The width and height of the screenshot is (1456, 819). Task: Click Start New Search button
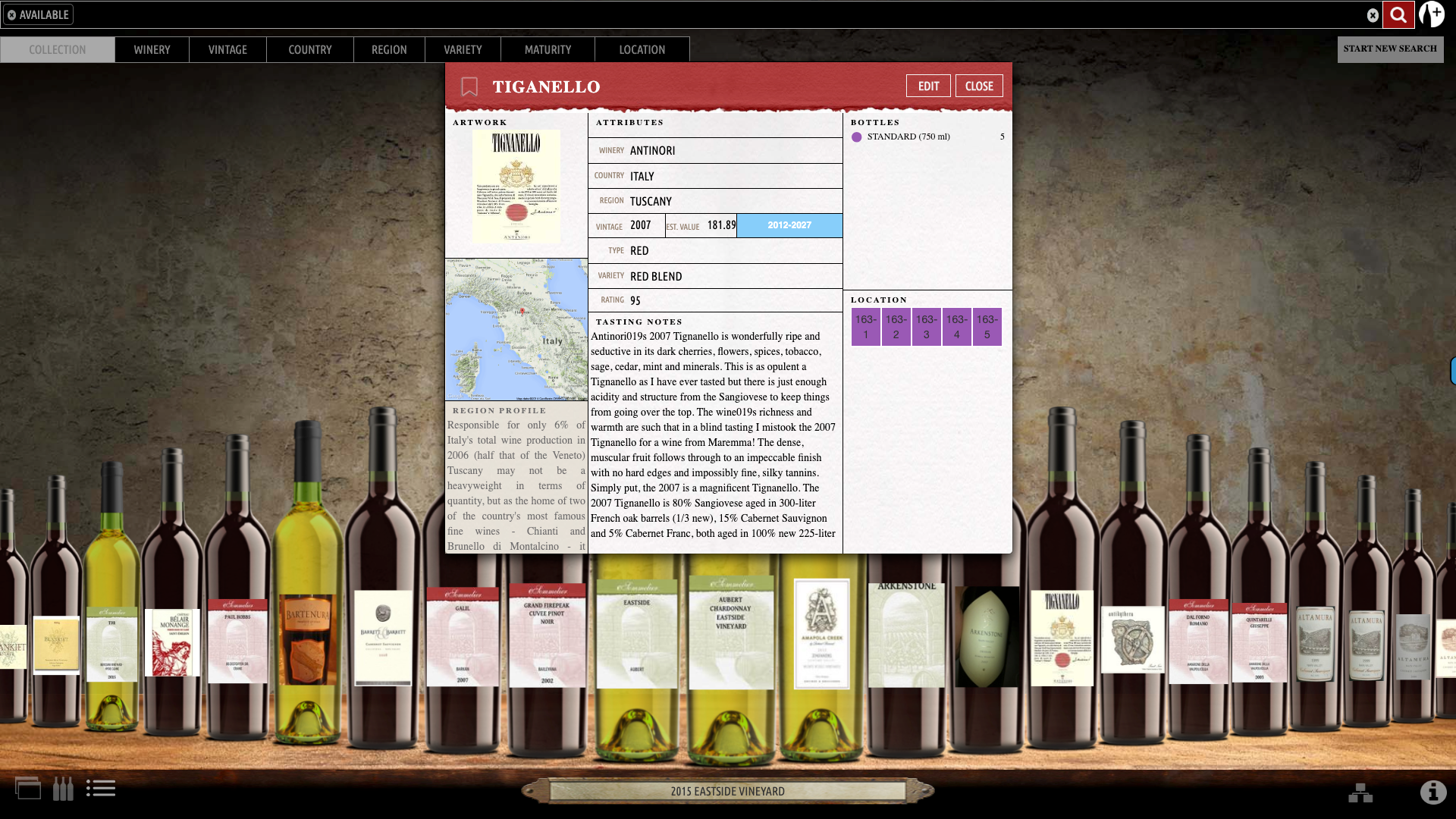1390,49
